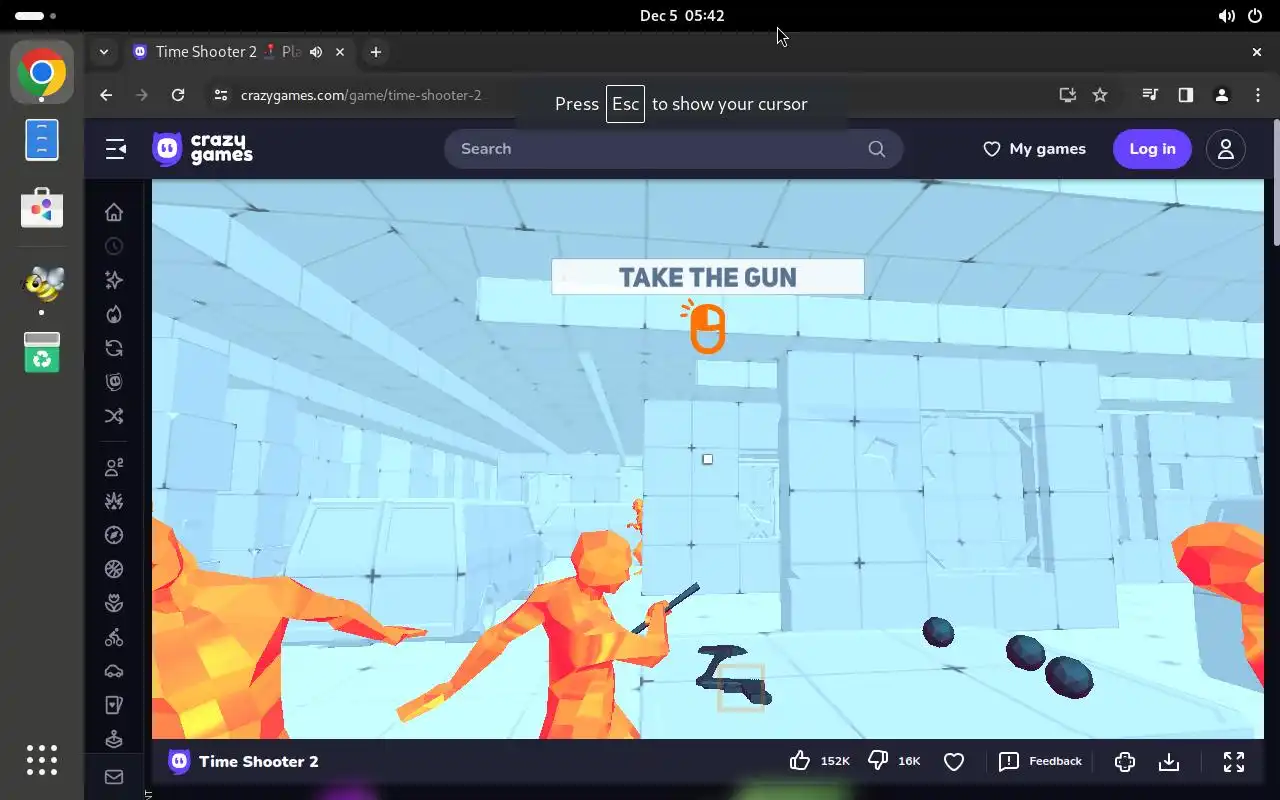1280x800 pixels.
Task: Open a new browser tab
Action: coord(376,52)
